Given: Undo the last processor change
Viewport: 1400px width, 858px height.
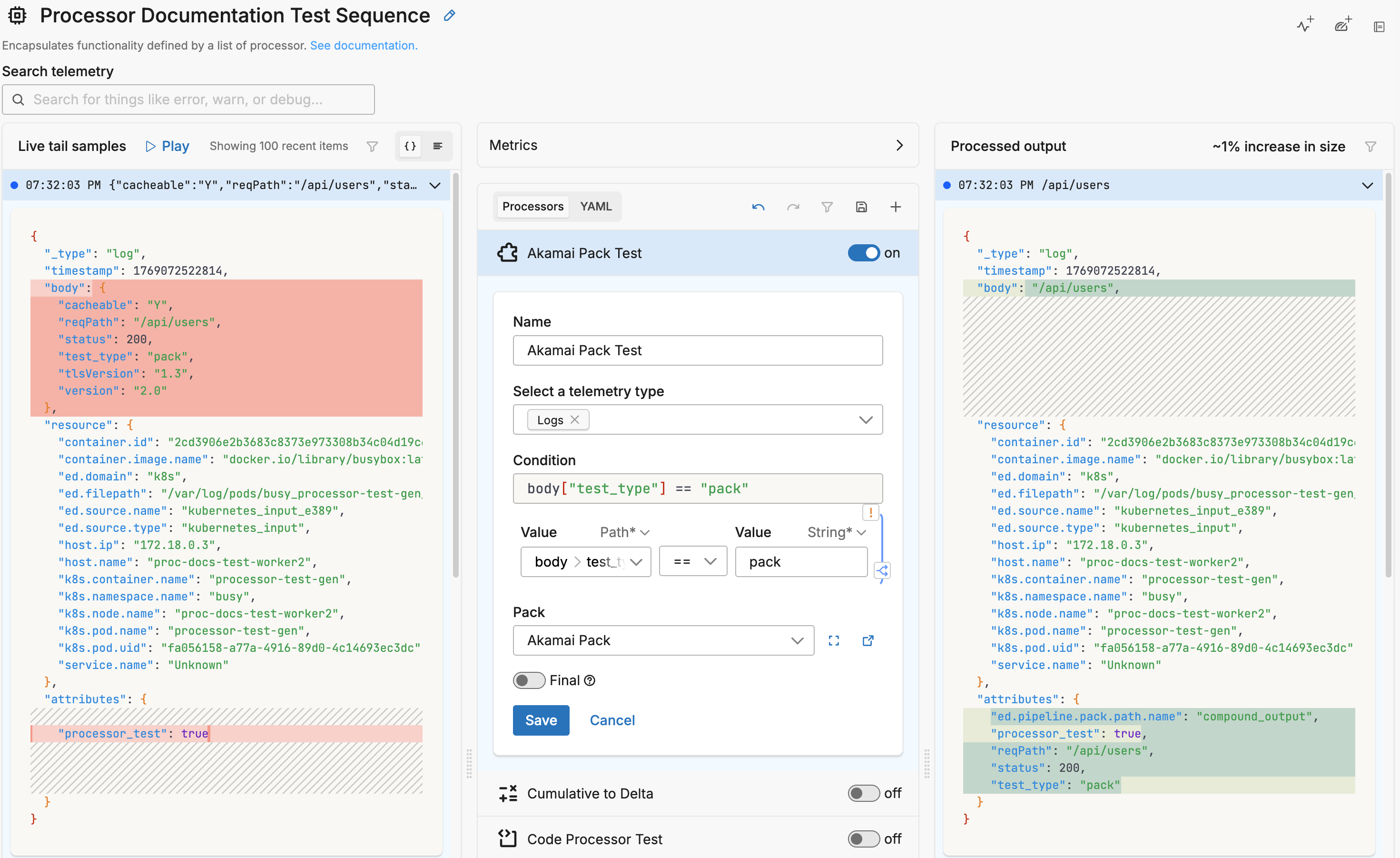Looking at the screenshot, I should click(758, 206).
